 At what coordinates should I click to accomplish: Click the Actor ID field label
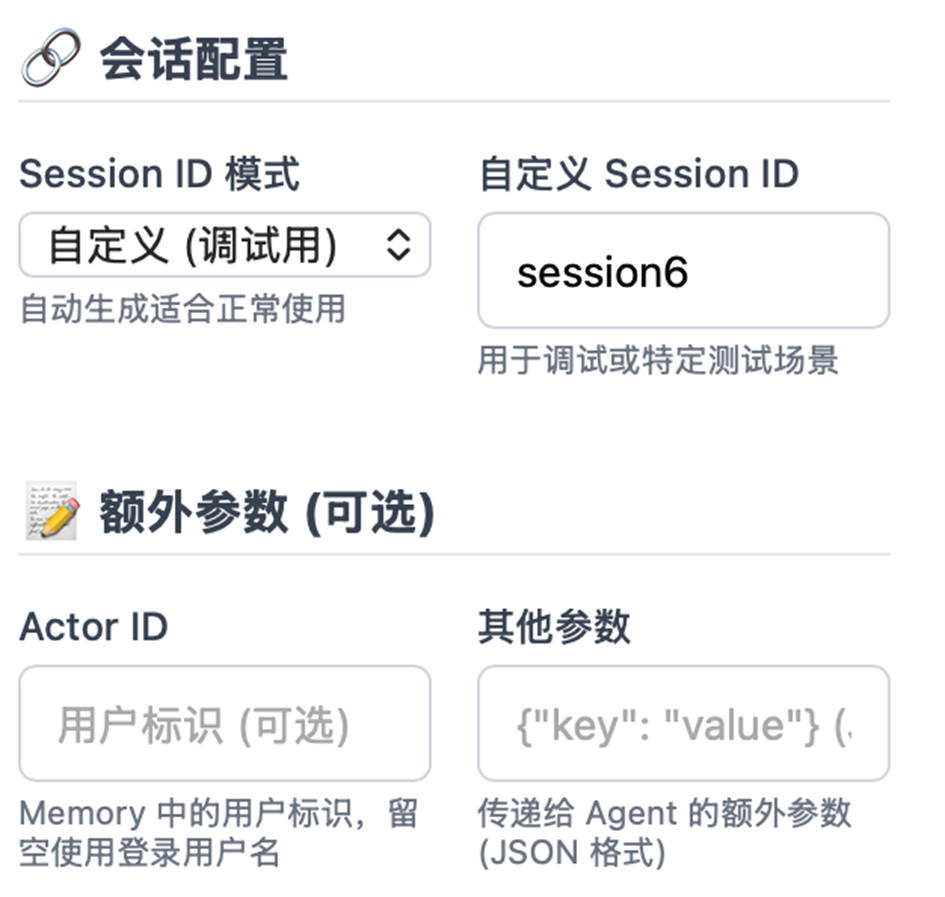pos(93,627)
